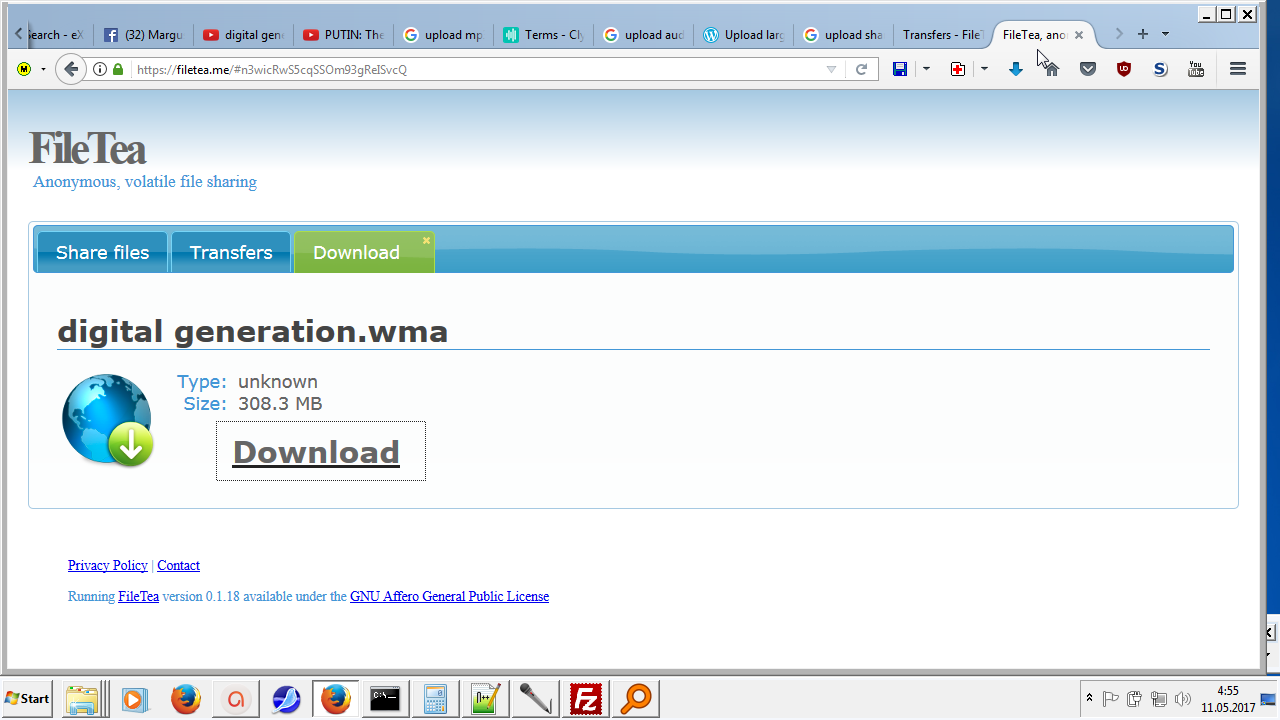Open the list all tabs dropdown arrow
Image resolution: width=1280 pixels, height=720 pixels.
(1166, 34)
